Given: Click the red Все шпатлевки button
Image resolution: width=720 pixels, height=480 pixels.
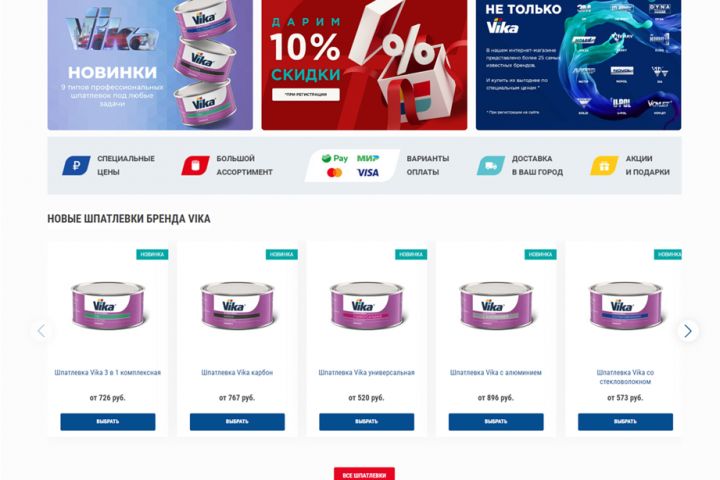Looking at the screenshot, I should point(364,474).
